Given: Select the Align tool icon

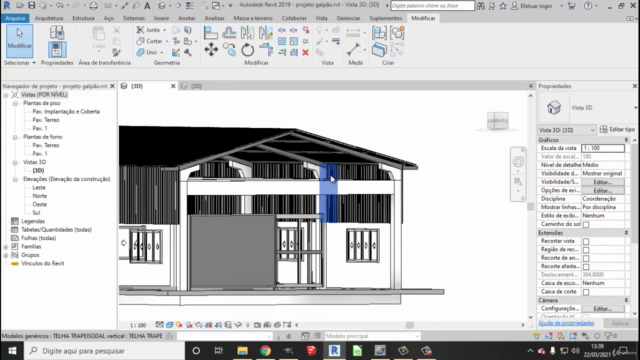Looking at the screenshot, I should pos(211,32).
